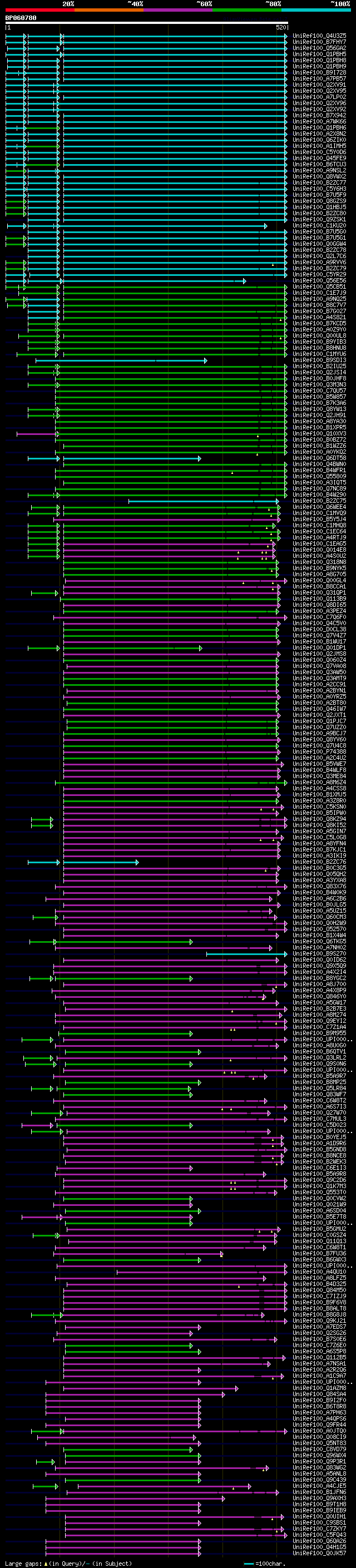Image resolution: width=356 pixels, height=1568 pixels.
Task: Select hit UniRef100_Q46IW7
Action: coord(319,709)
